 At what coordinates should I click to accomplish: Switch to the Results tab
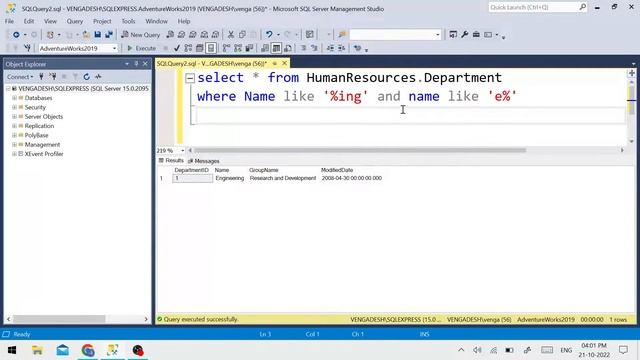click(x=171, y=161)
